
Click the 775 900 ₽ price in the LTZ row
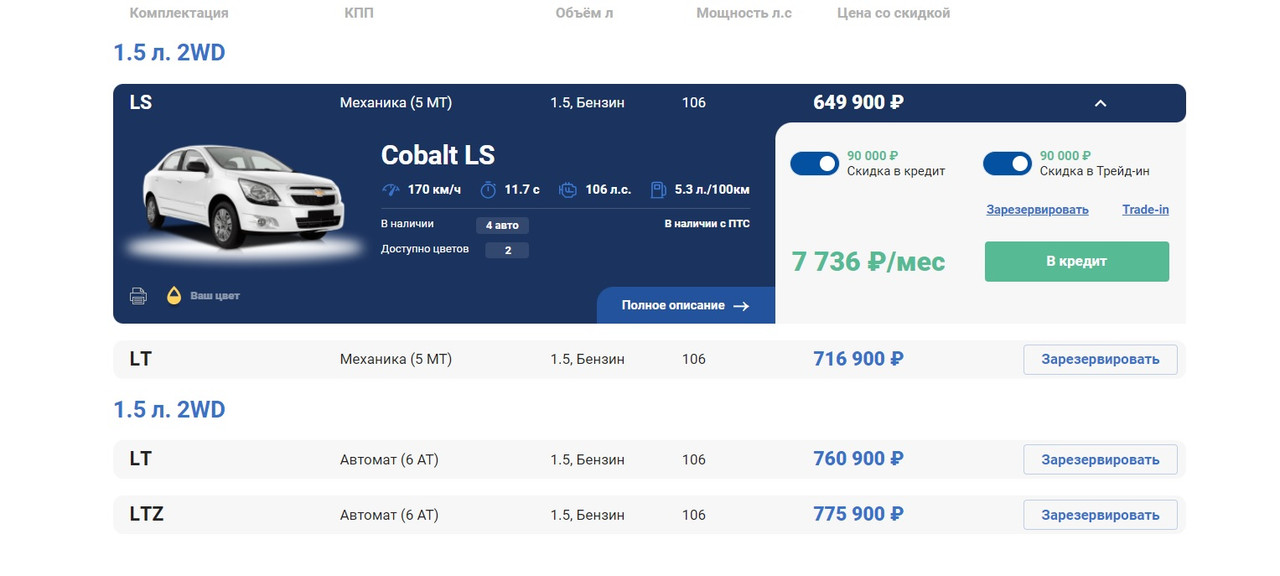click(859, 514)
